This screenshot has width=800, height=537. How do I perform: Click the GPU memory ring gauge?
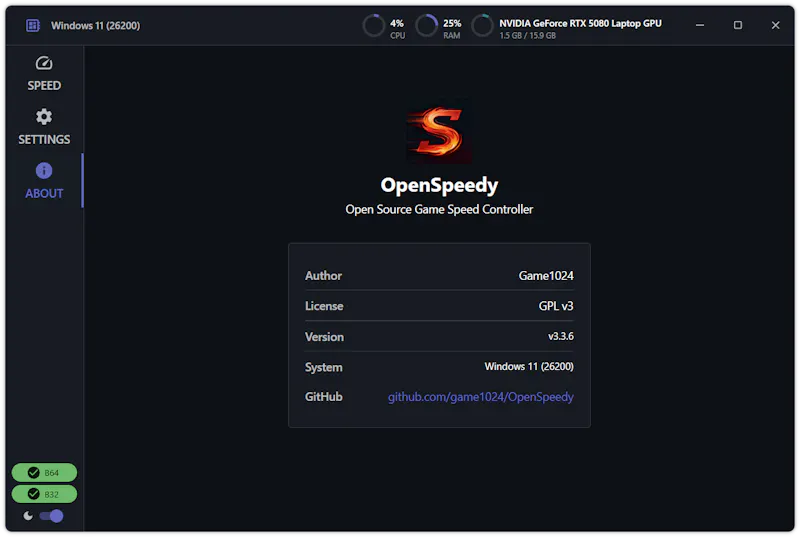click(x=482, y=26)
